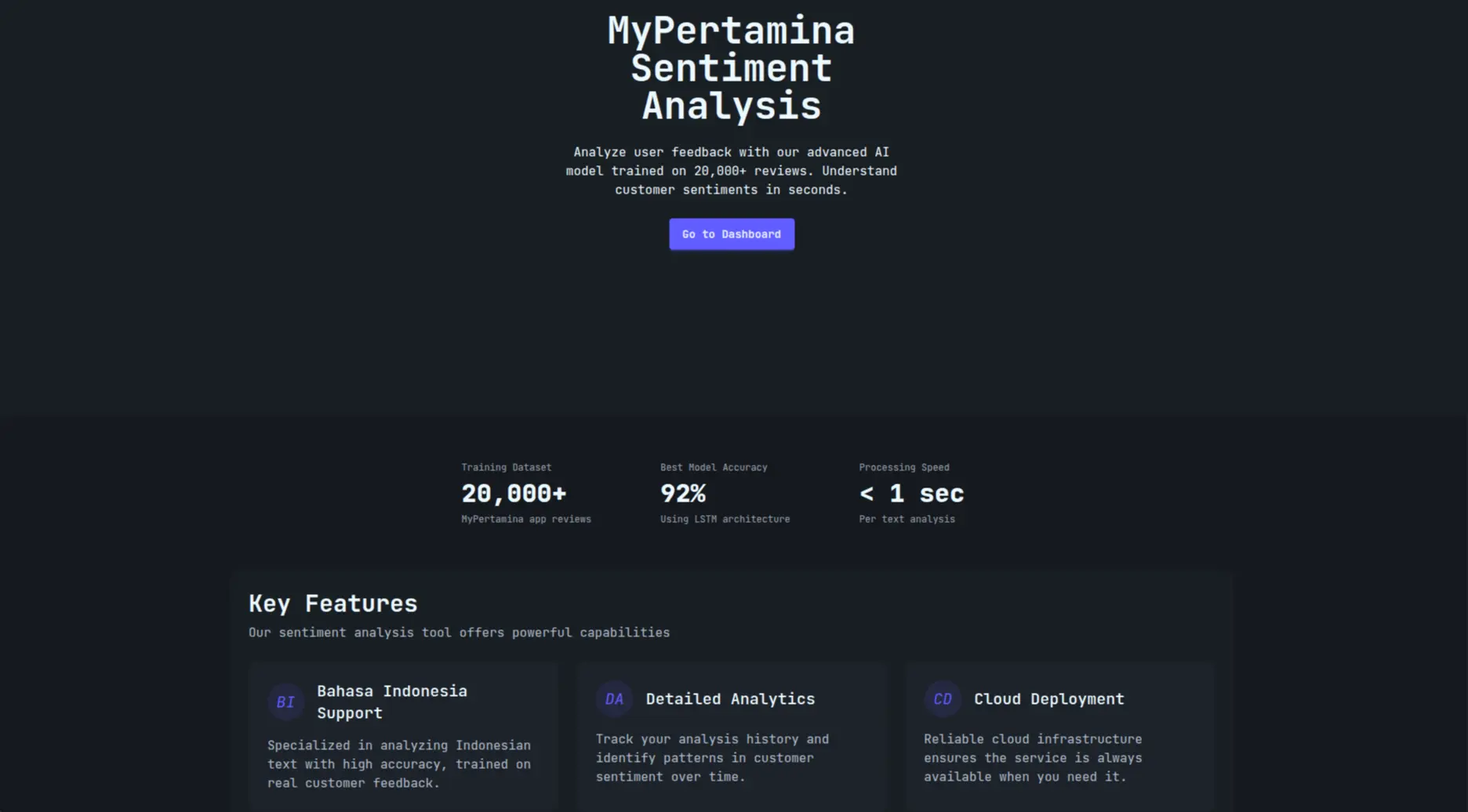This screenshot has width=1468, height=812.
Task: Click the '< 1 sec' speed value
Action: coord(911,494)
